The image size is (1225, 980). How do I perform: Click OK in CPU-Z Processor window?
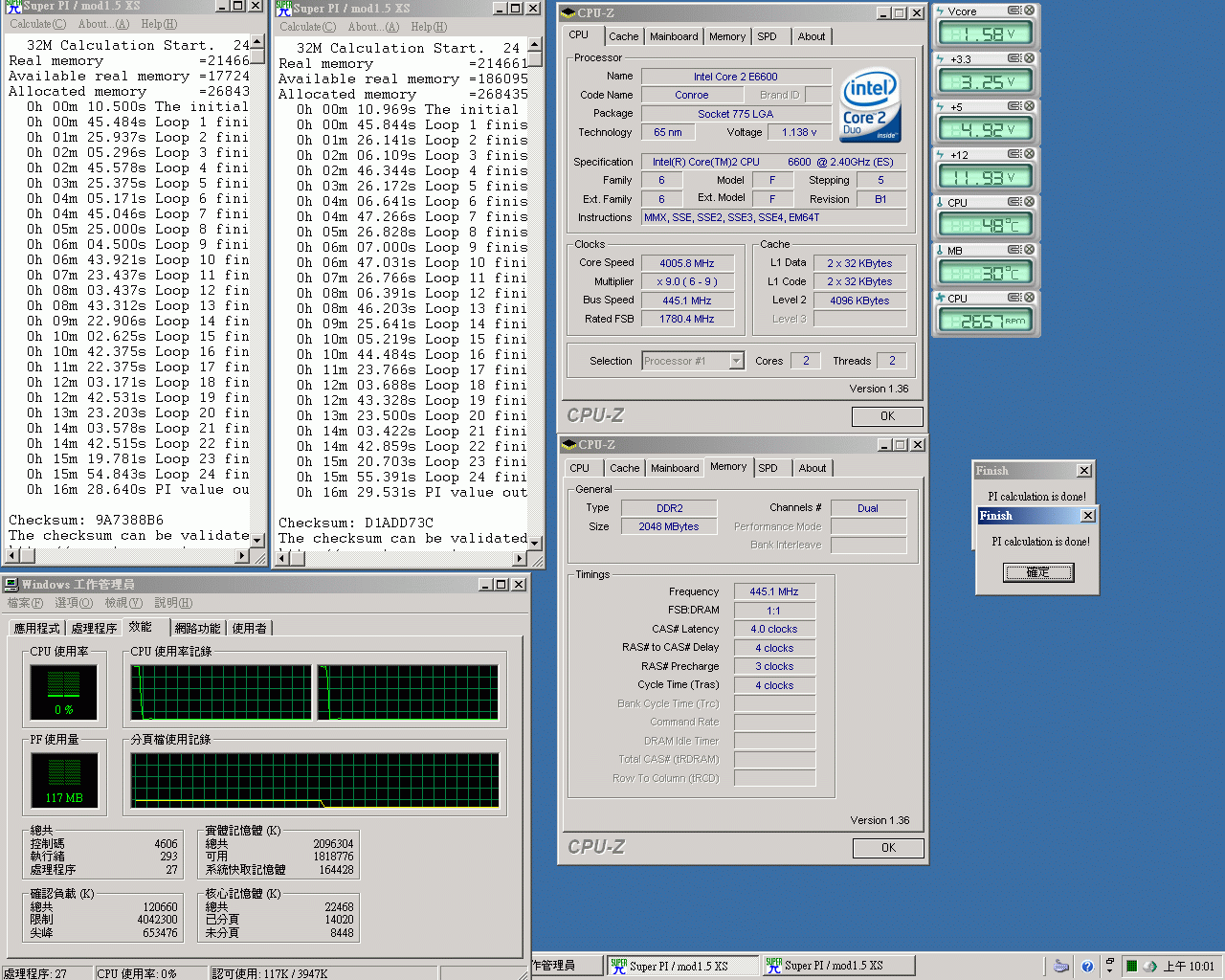click(887, 416)
